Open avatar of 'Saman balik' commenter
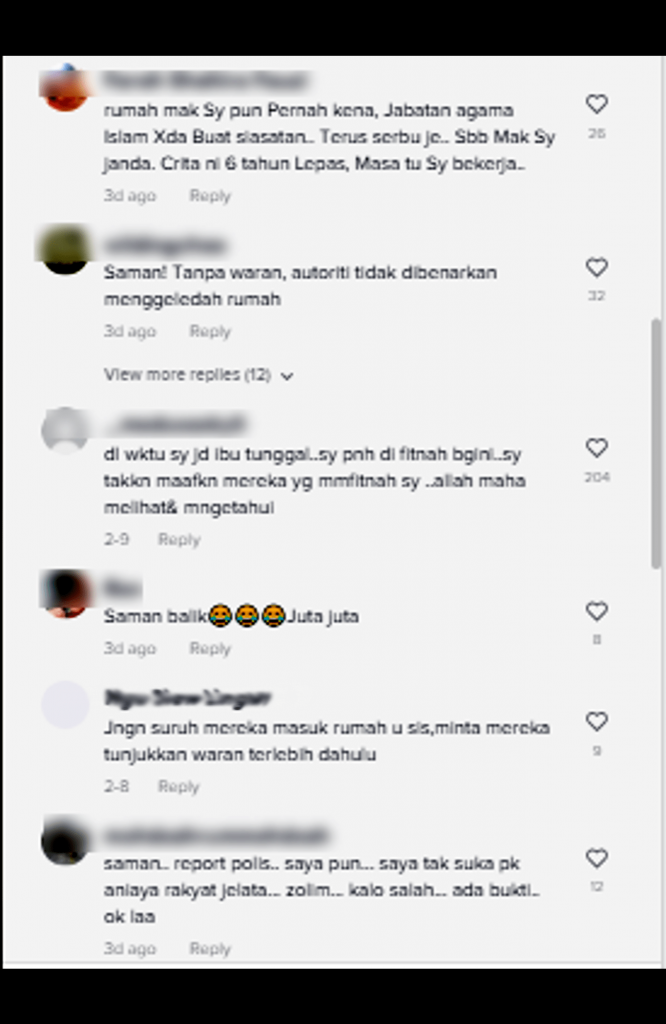The width and height of the screenshot is (666, 1024). pos(65,594)
